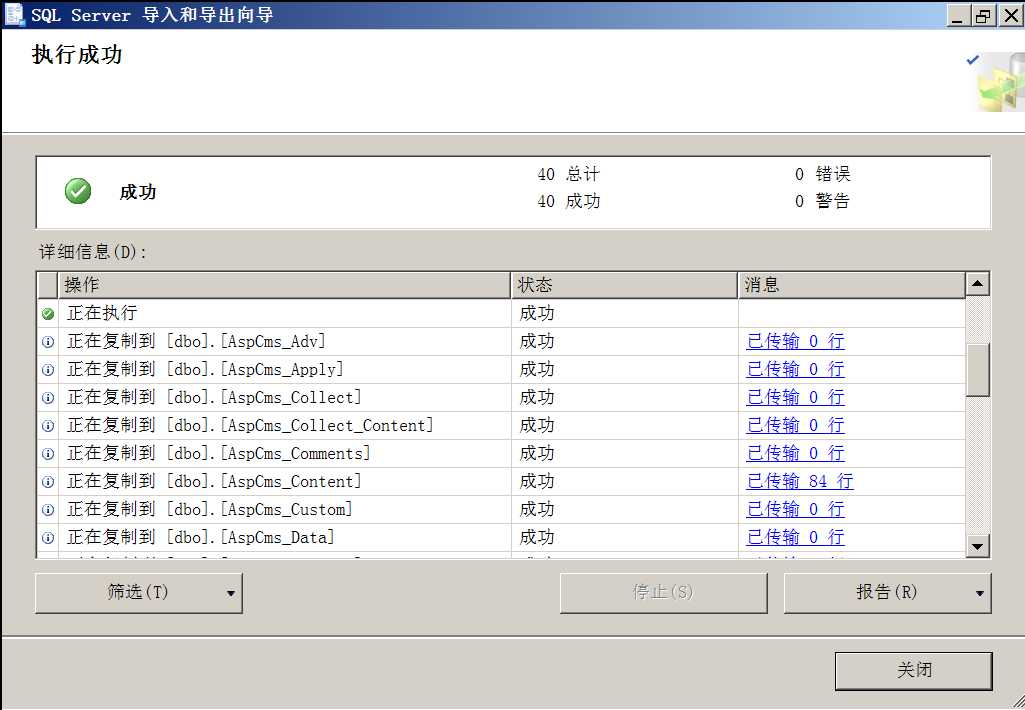
Task: Click the scroll down arrow of details list
Action: 977,546
